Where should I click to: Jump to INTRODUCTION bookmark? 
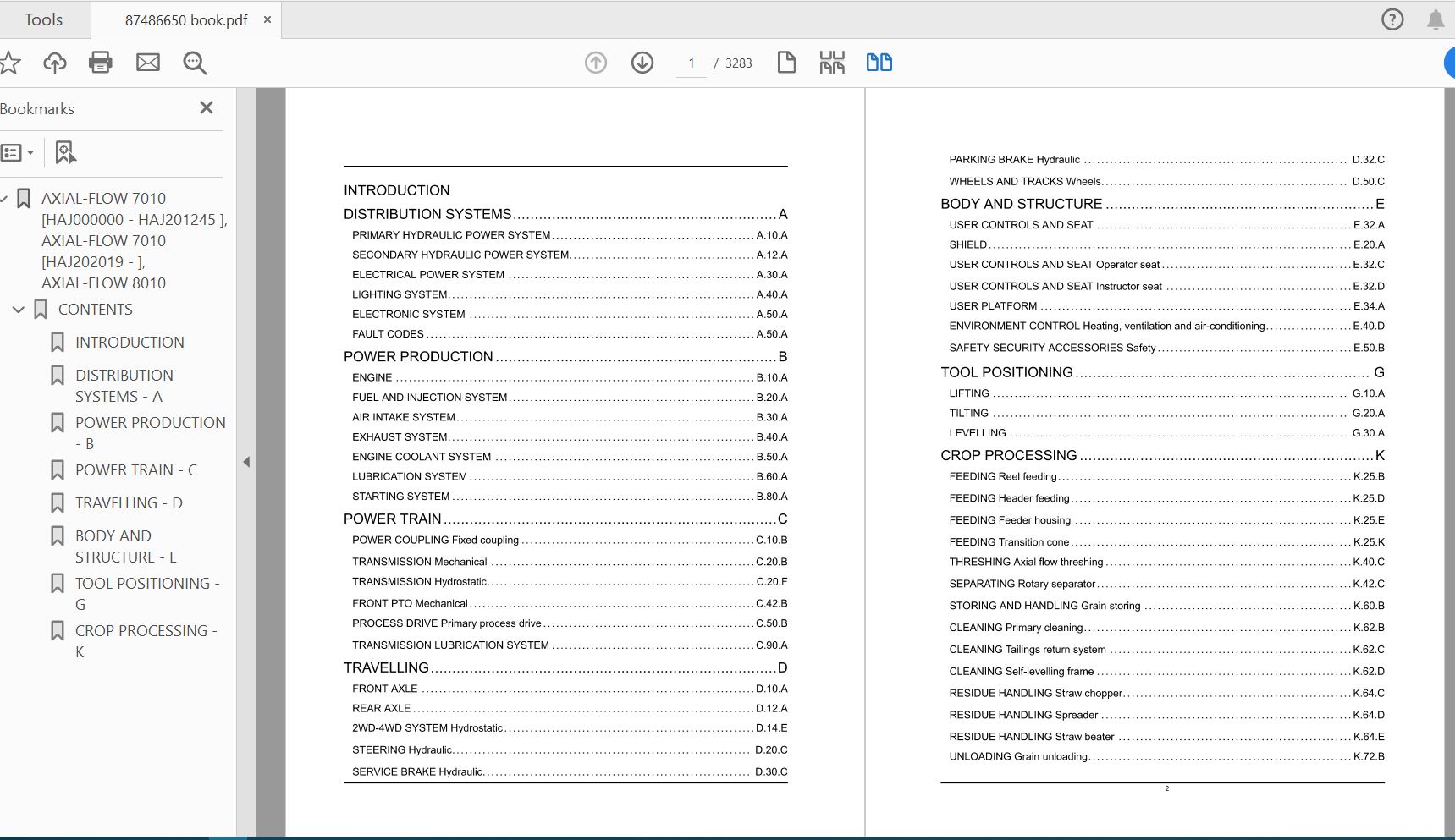point(130,343)
